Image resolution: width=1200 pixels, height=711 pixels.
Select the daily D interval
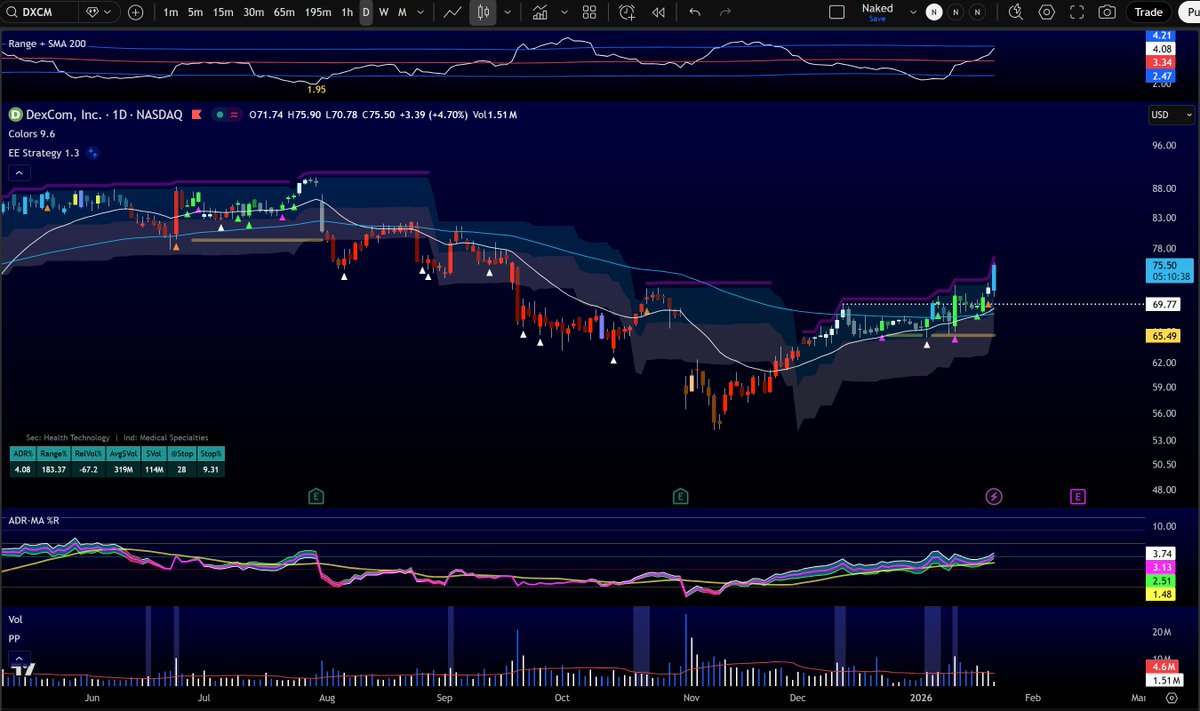366,12
